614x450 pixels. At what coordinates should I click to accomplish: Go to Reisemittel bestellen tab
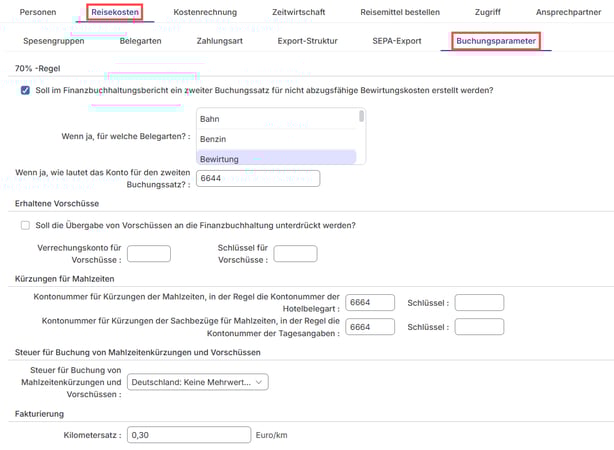[401, 12]
